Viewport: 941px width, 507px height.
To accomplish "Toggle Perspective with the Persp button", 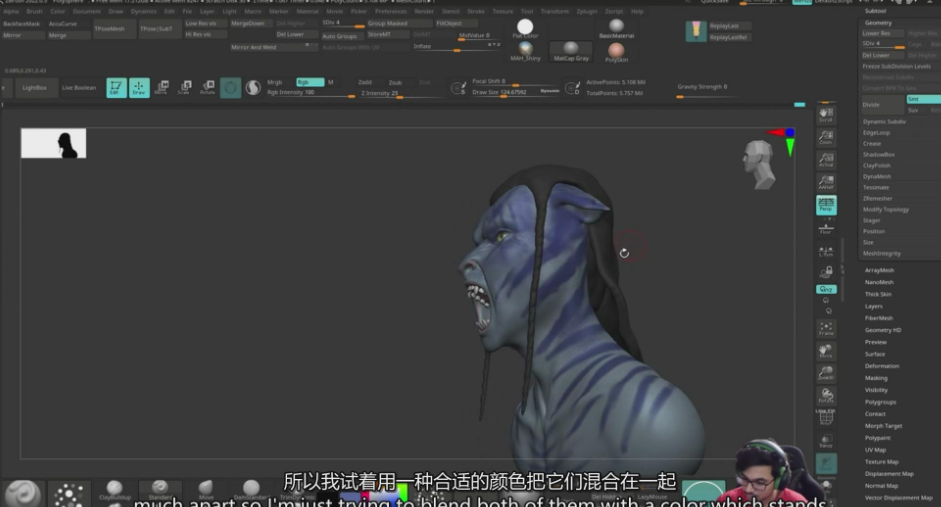I will click(x=826, y=205).
